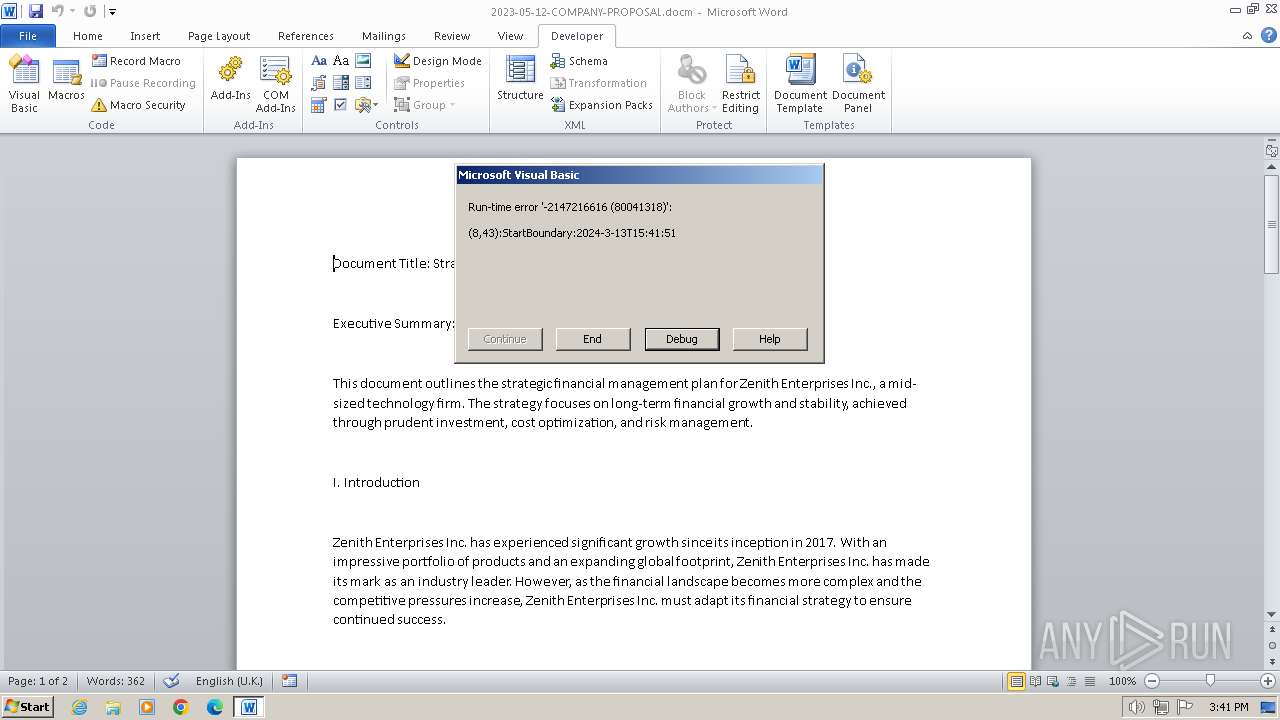Click the Page: 1 of 2 status indicator

click(38, 681)
